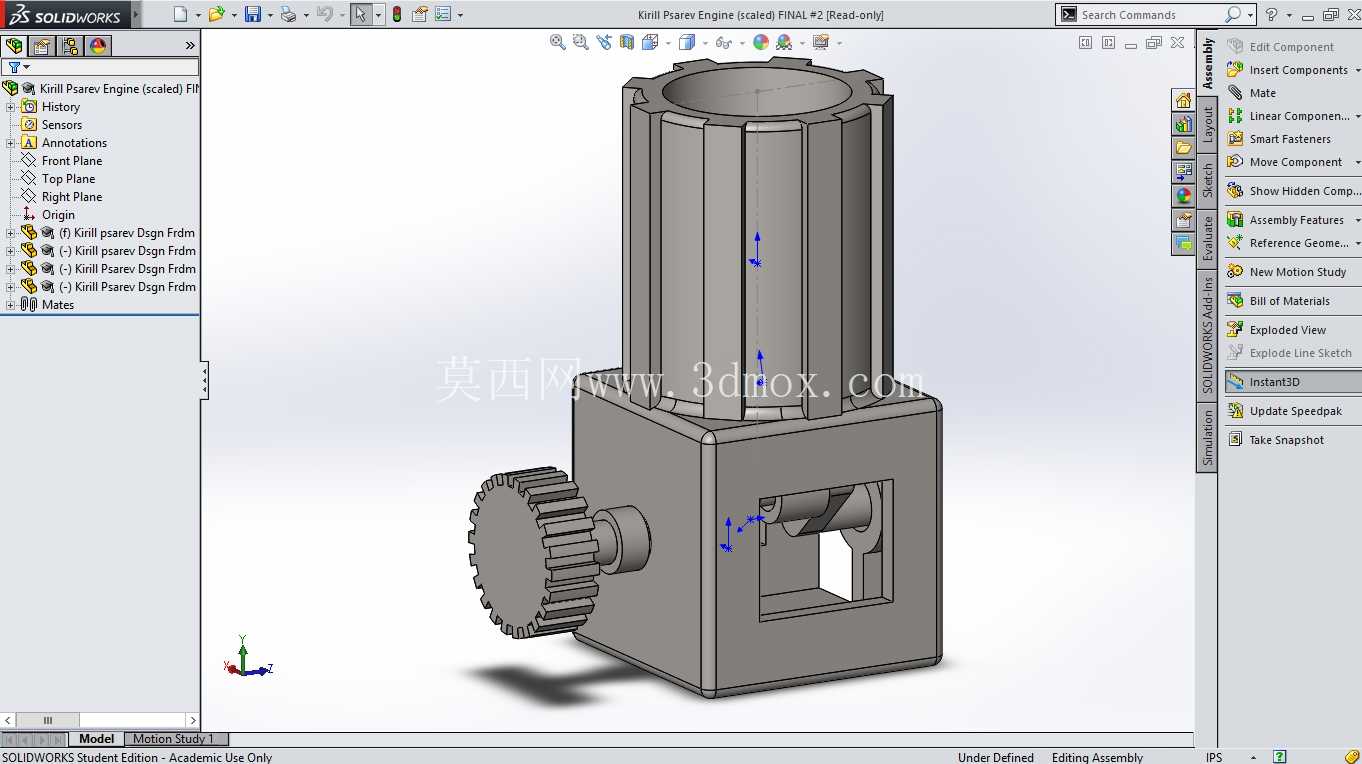Click the Open file folder icon
Viewport: 1362px width, 764px height.
click(x=215, y=14)
